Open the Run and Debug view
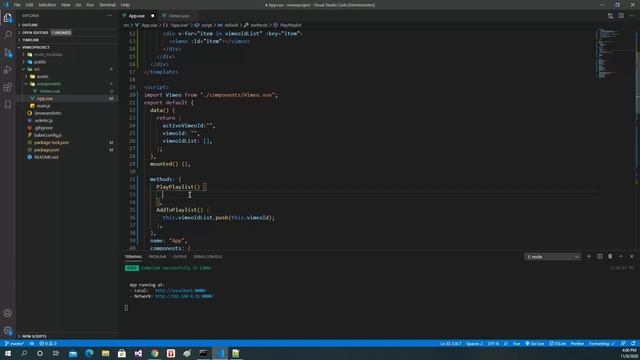 pos(8,70)
